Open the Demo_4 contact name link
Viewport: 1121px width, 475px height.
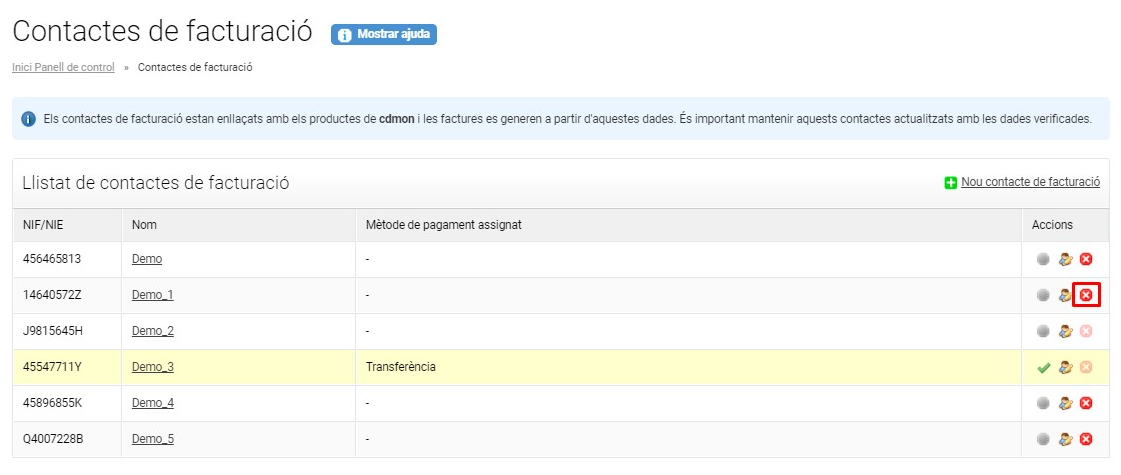153,403
